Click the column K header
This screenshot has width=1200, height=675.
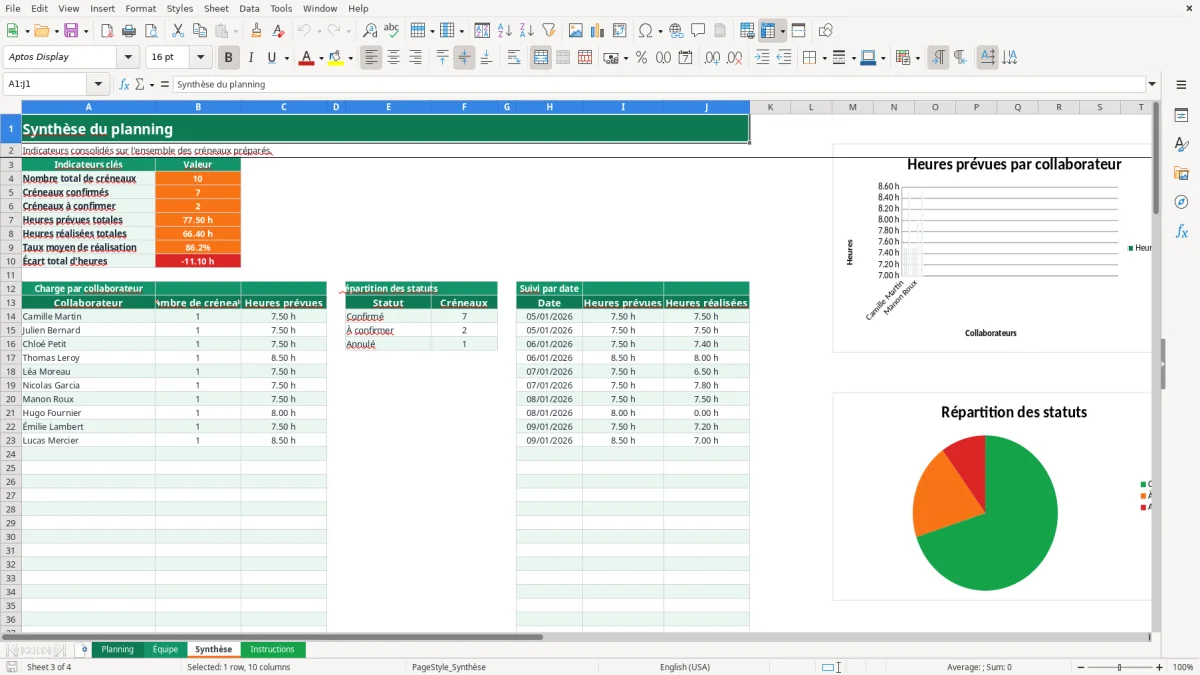tap(770, 107)
